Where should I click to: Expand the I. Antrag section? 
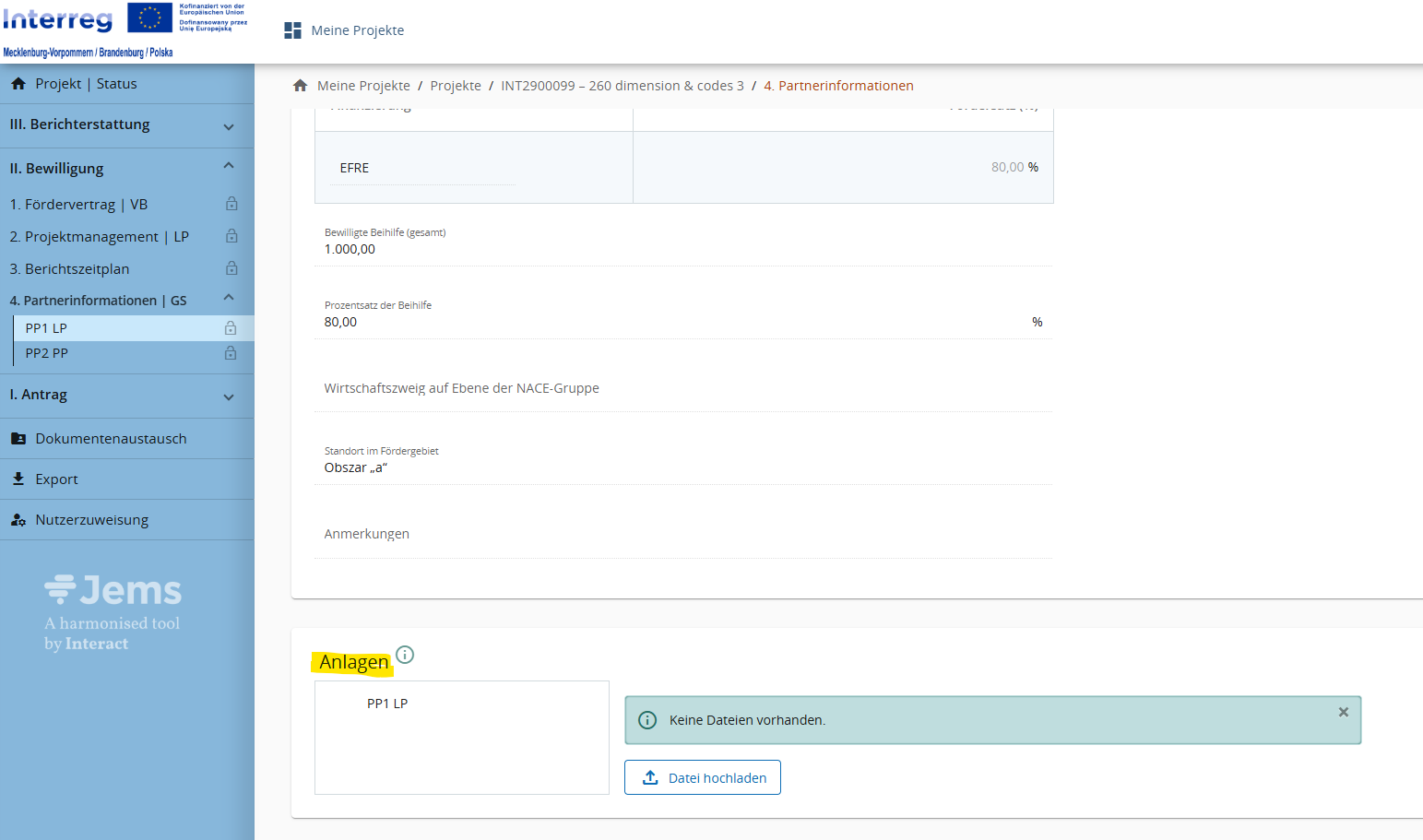coord(229,397)
